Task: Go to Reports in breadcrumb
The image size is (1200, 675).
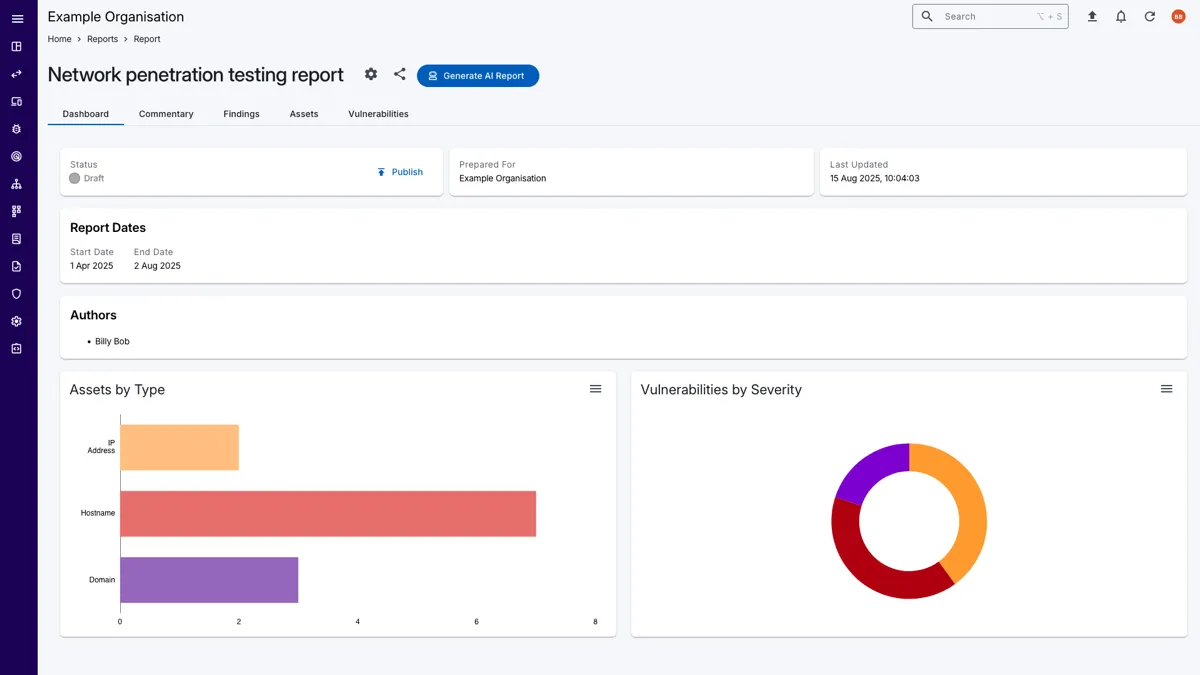Action: click(x=102, y=39)
